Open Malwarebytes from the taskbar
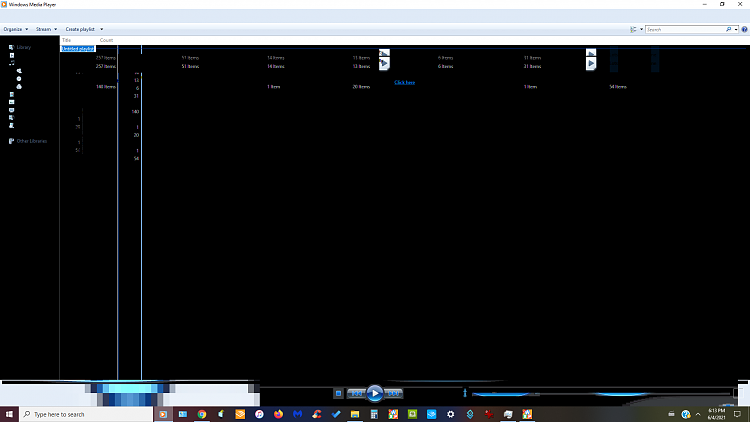 tap(298, 414)
